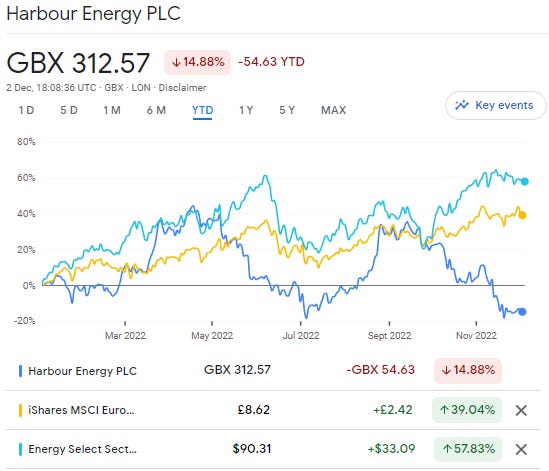Open the Disclaimer link
The height and width of the screenshot is (471, 549).
coord(182,88)
